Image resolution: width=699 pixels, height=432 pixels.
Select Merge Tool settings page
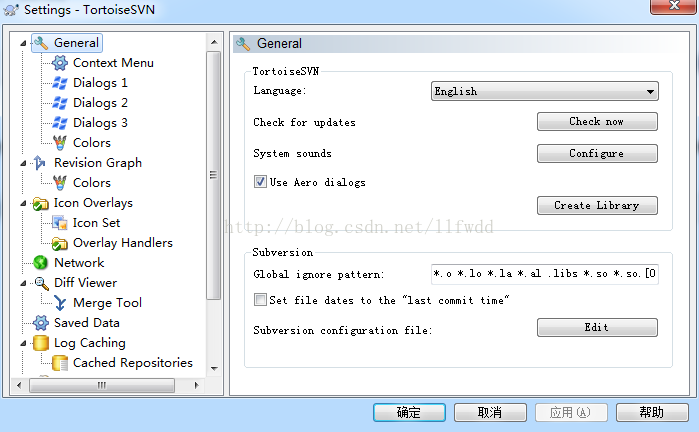[x=107, y=303]
